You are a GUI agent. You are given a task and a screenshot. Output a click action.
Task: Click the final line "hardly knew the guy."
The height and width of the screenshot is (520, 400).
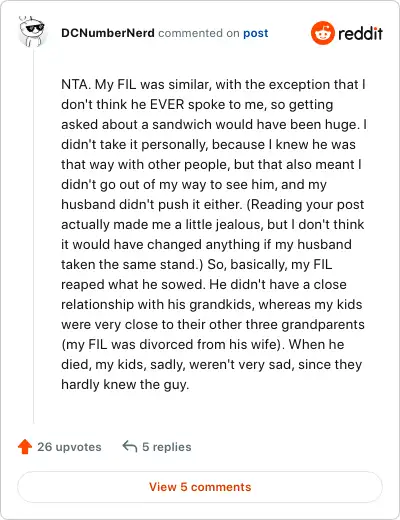click(x=125, y=384)
